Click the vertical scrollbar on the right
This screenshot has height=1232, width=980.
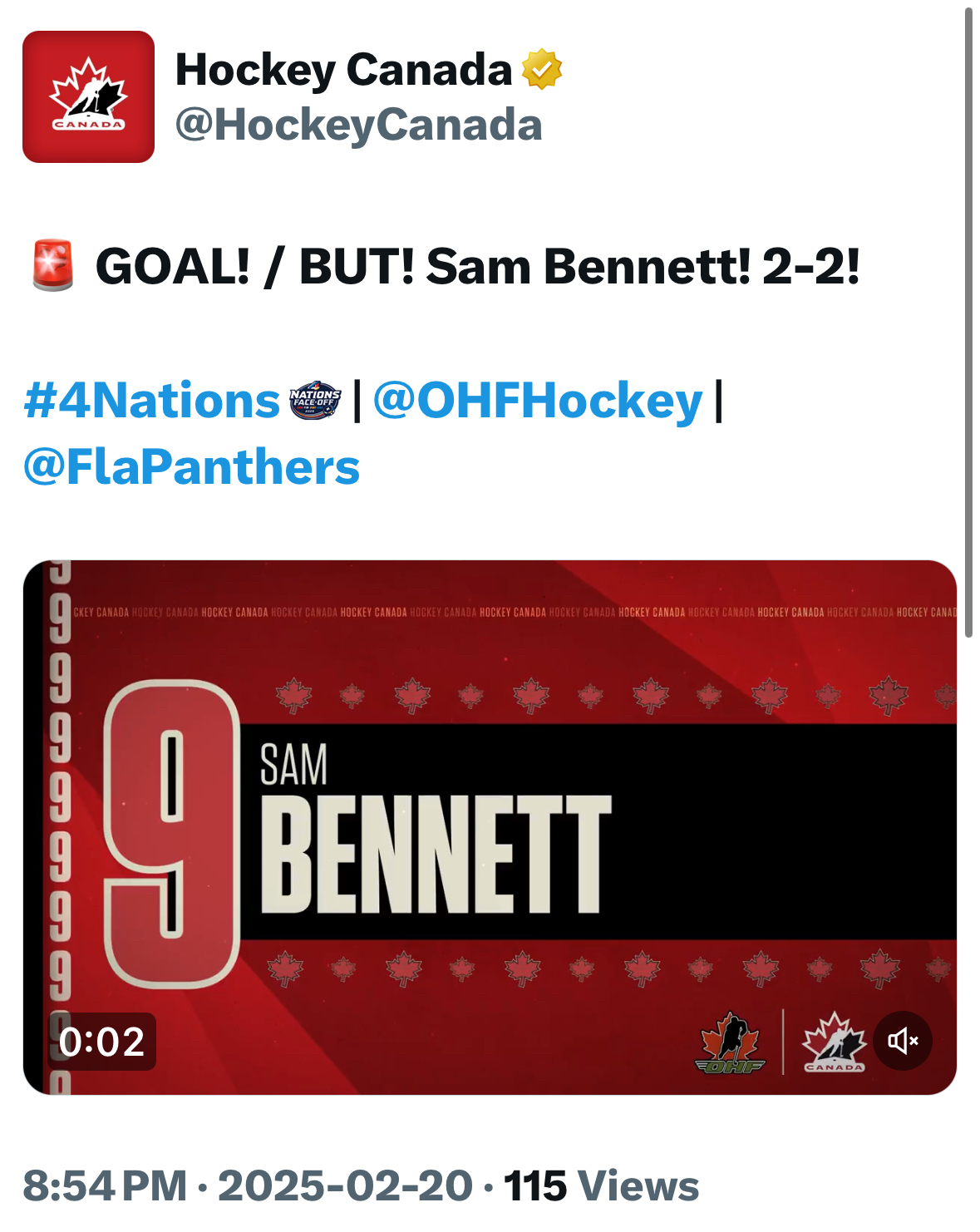tap(968, 324)
